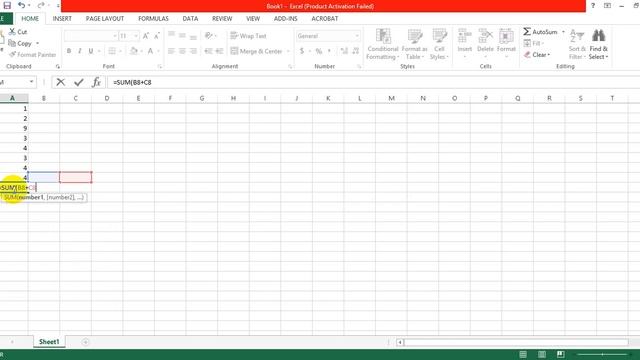
Task: Click the formula bar input field
Action: pos(373,82)
